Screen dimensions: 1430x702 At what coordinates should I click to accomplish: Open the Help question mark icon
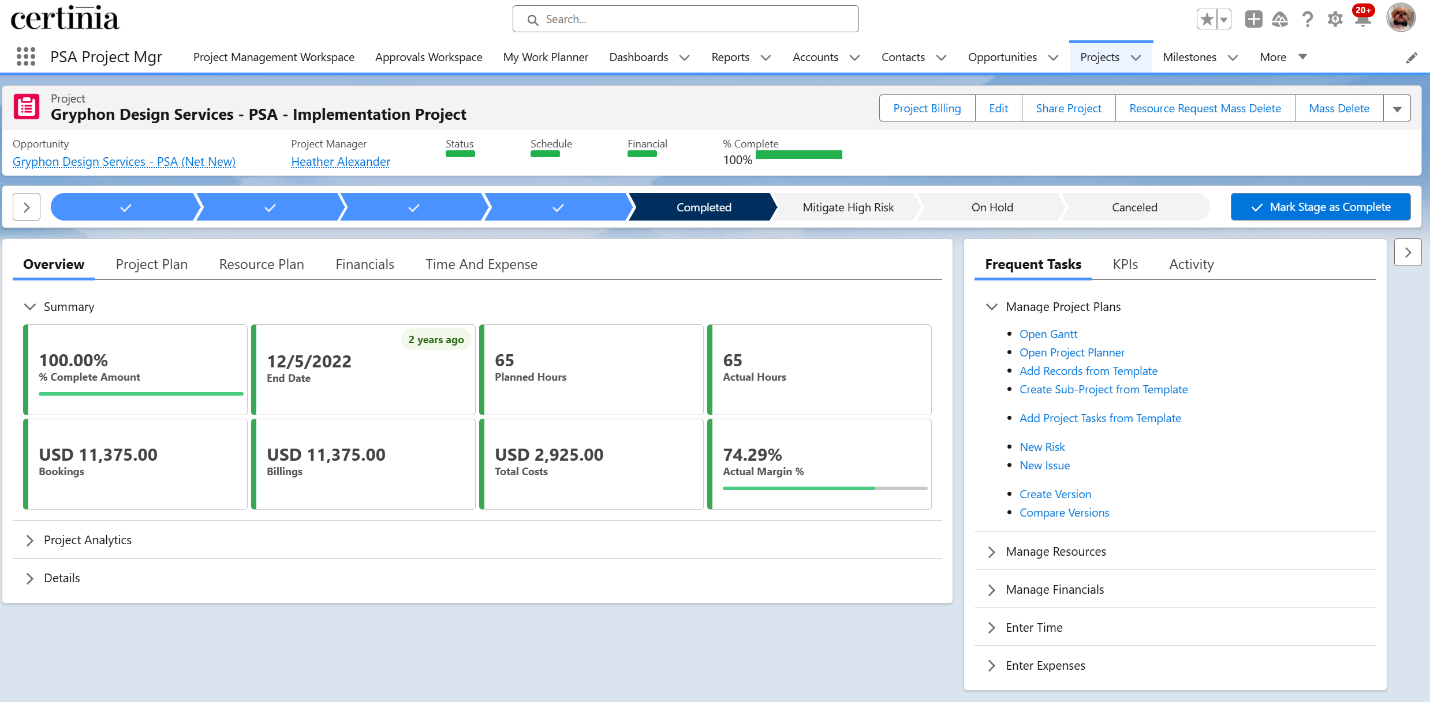tap(1308, 19)
